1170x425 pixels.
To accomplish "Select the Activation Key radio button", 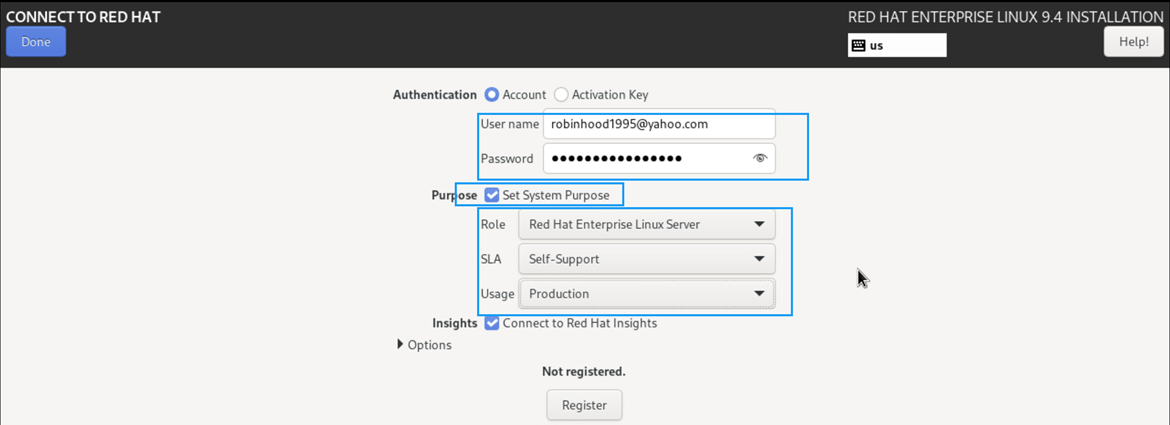I will pyautogui.click(x=561, y=95).
